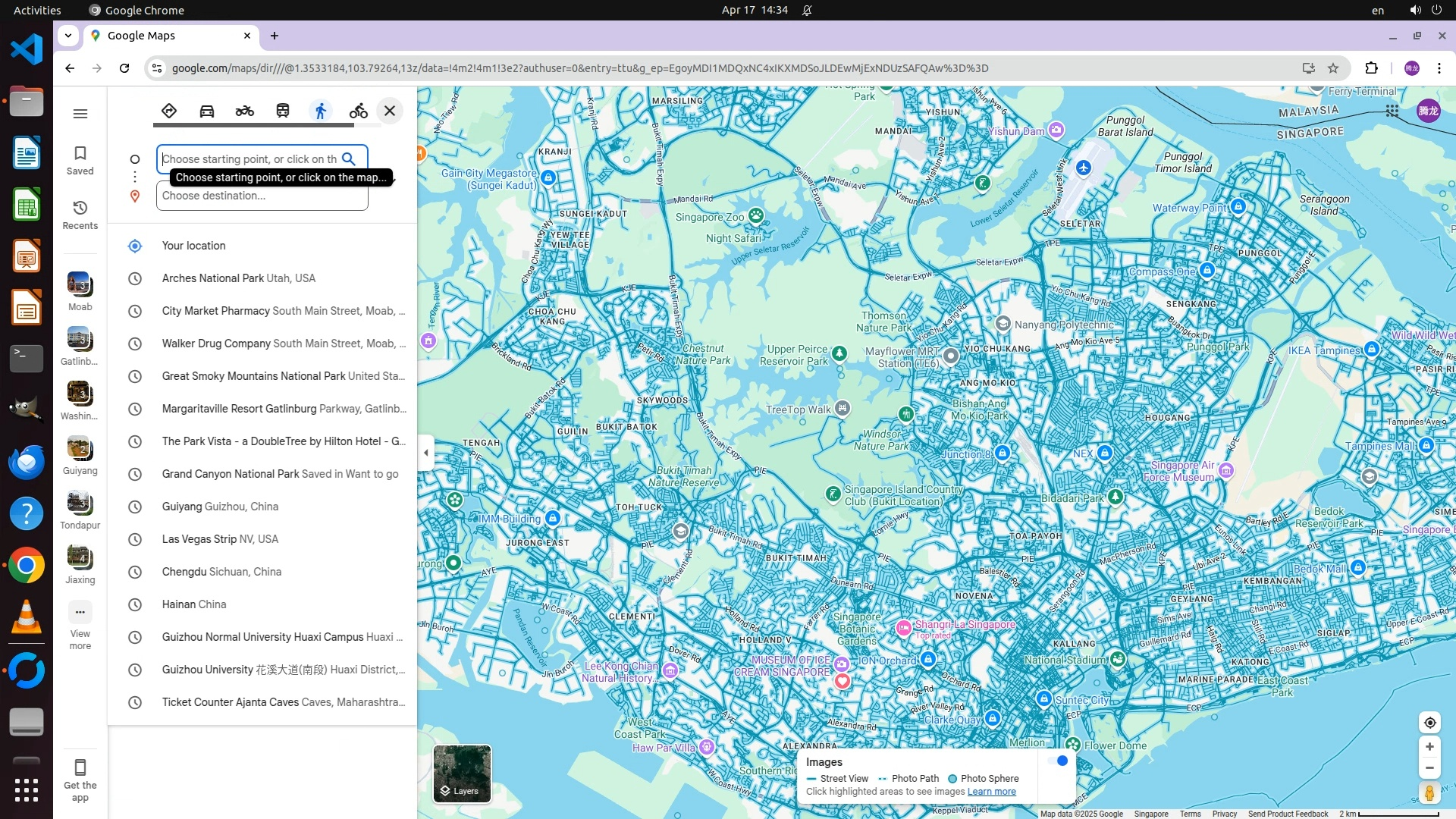This screenshot has height=819, width=1456.
Task: Select the Walking travel mode
Action: tap(321, 111)
